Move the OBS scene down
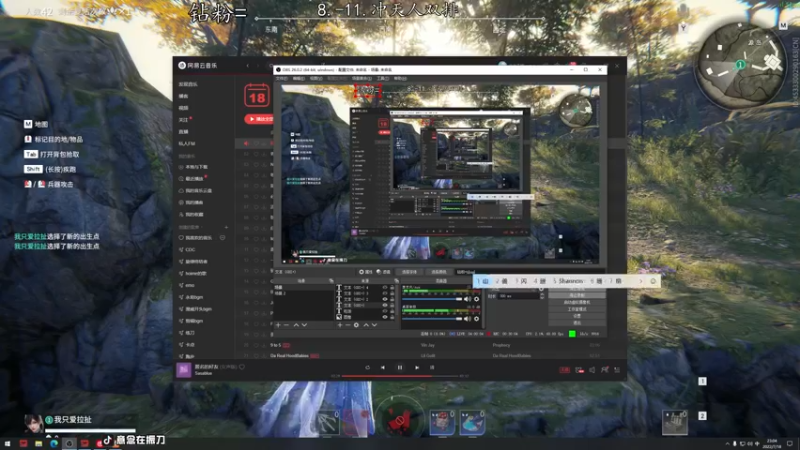 [304, 325]
